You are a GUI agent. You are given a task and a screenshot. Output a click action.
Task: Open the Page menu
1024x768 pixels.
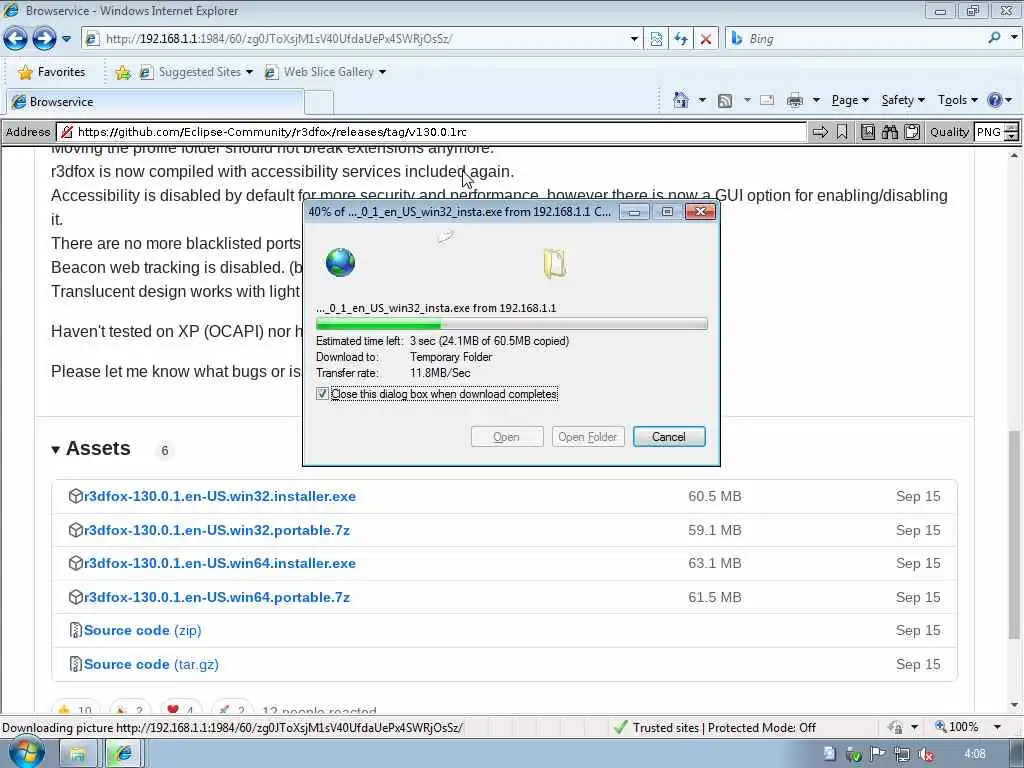point(850,100)
